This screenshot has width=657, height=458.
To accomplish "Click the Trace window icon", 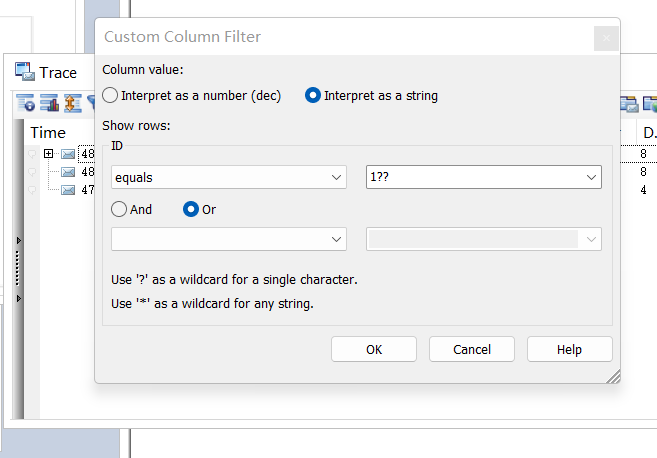I will click(x=24, y=71).
